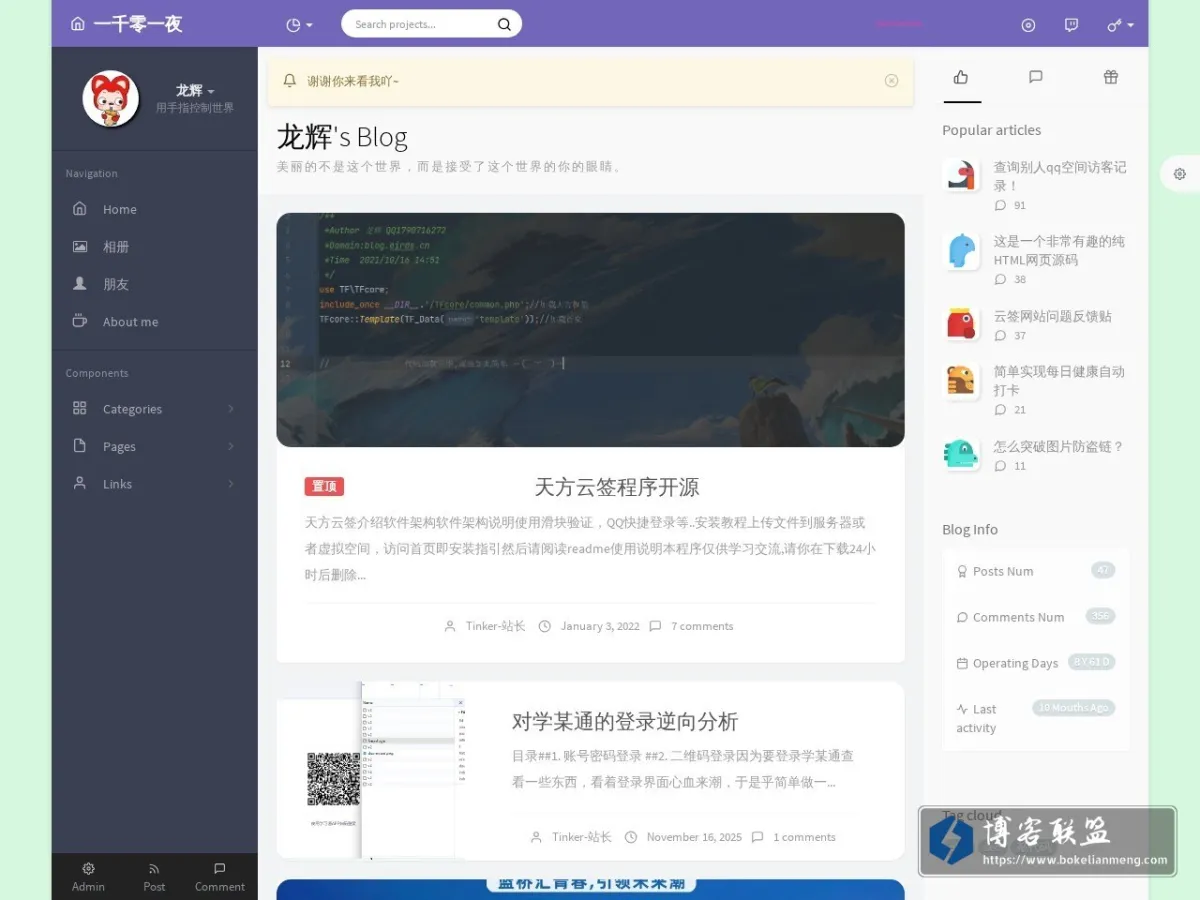Click the Links person icon
Screen dimensions: 1200x900
tap(80, 483)
